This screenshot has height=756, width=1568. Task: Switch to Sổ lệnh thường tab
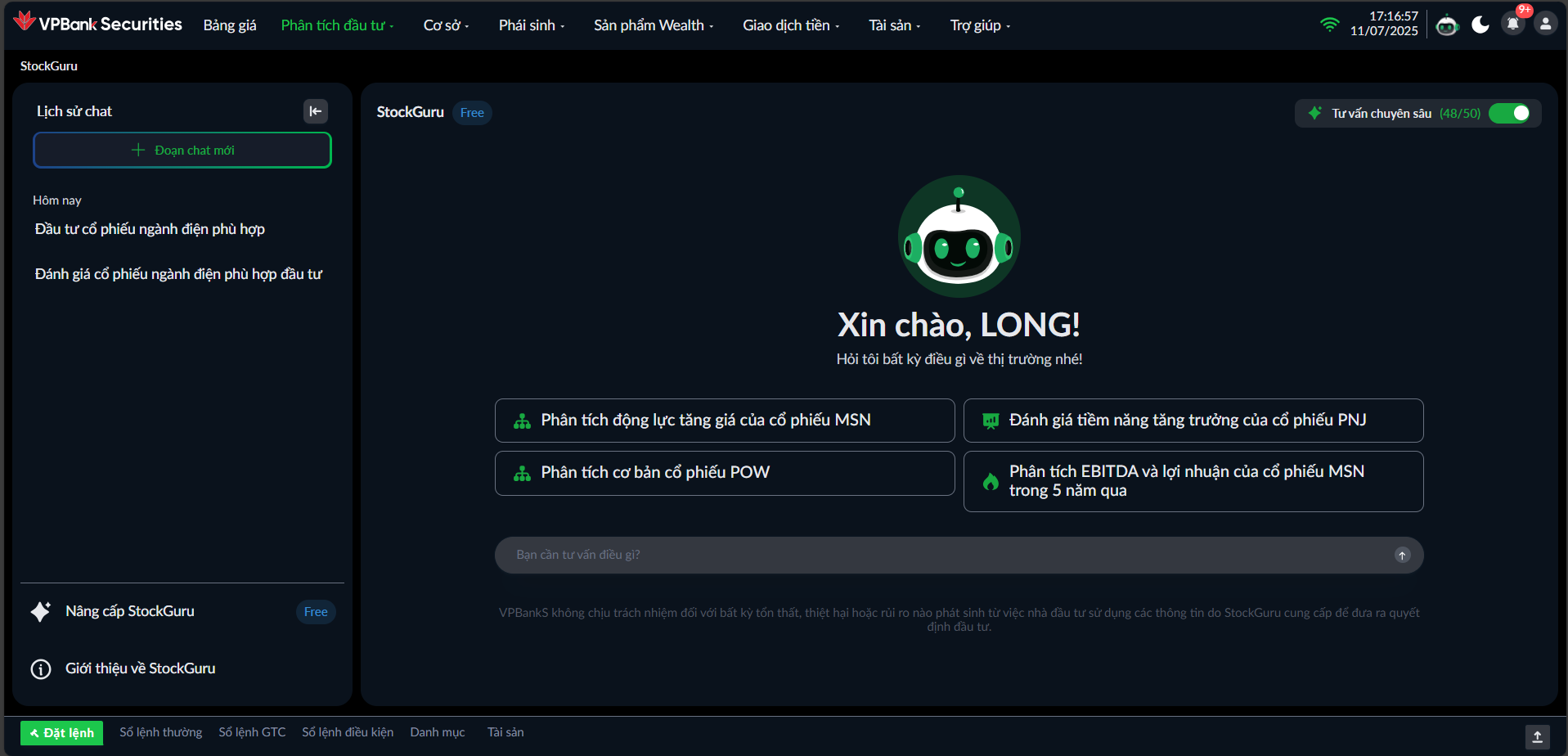(161, 732)
